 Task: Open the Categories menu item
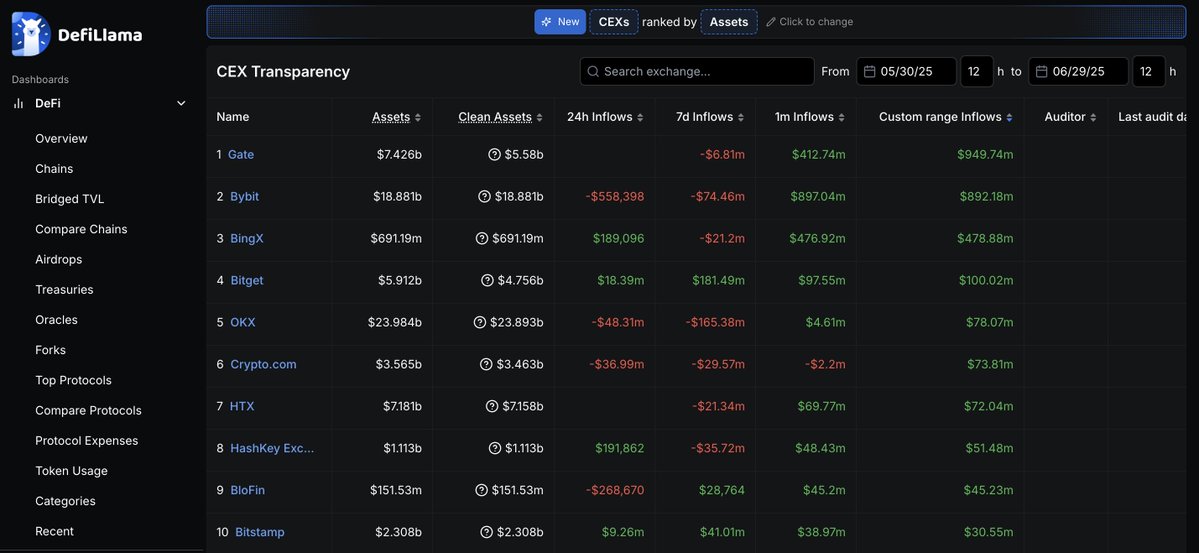point(65,501)
